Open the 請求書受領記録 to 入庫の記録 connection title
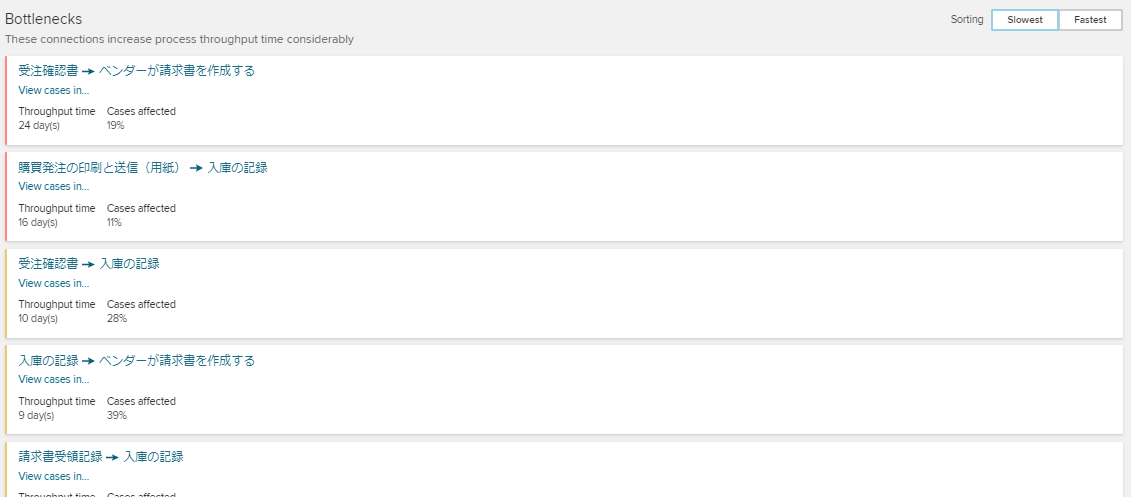Viewport: 1131px width, 497px height. (101, 457)
